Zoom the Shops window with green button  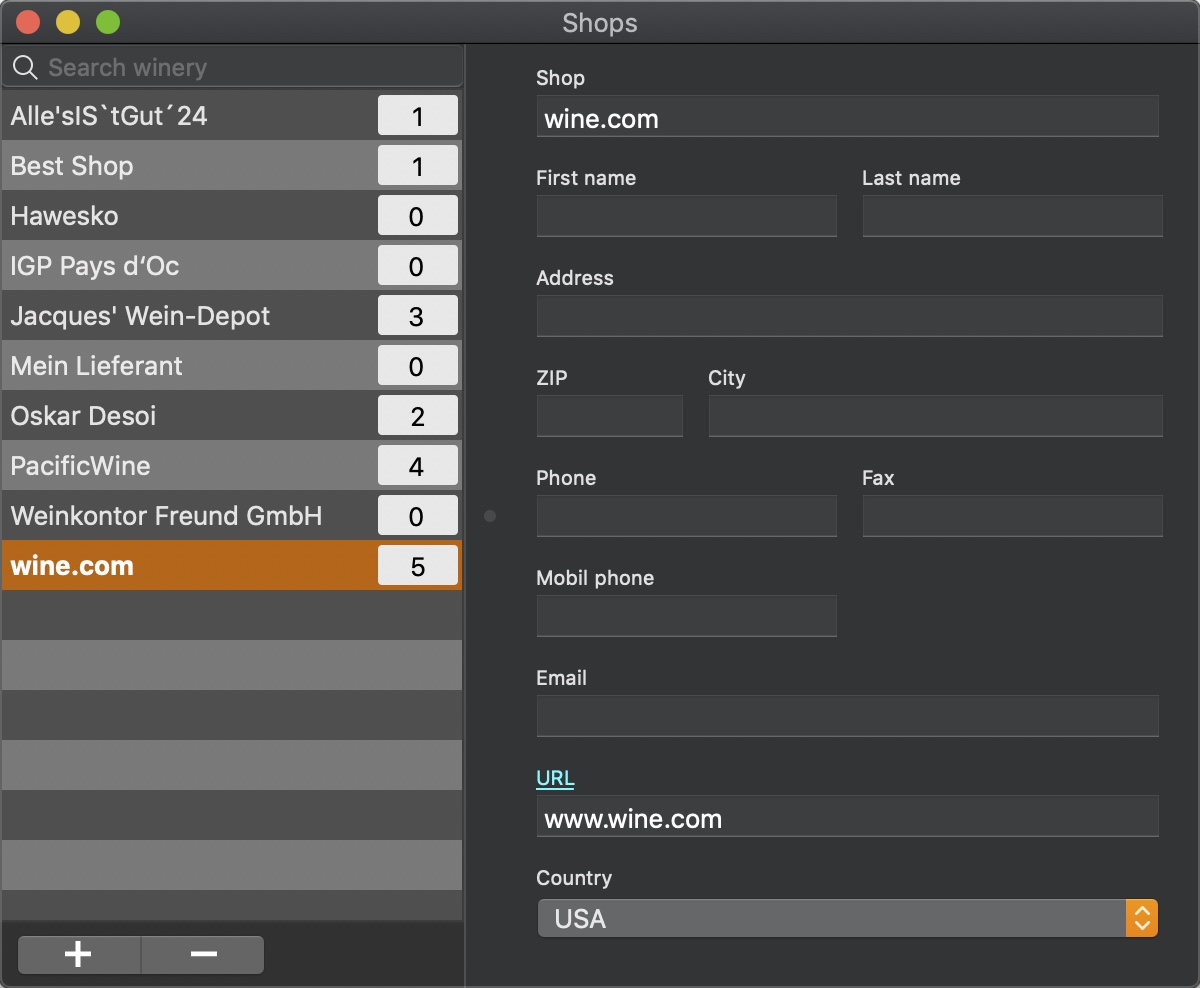coord(108,22)
